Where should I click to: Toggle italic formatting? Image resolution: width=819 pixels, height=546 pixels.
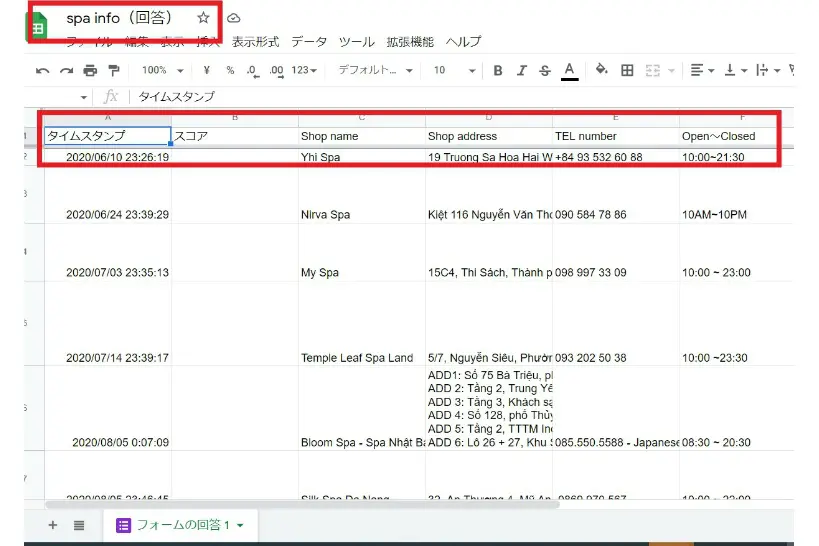click(x=521, y=71)
